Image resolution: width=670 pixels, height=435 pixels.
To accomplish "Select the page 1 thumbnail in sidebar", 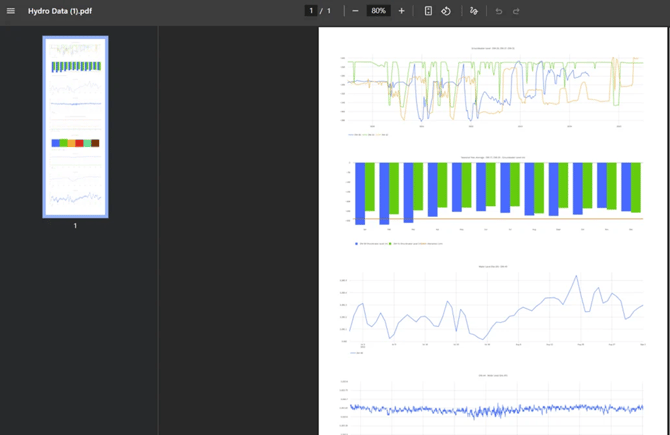I will pos(75,126).
